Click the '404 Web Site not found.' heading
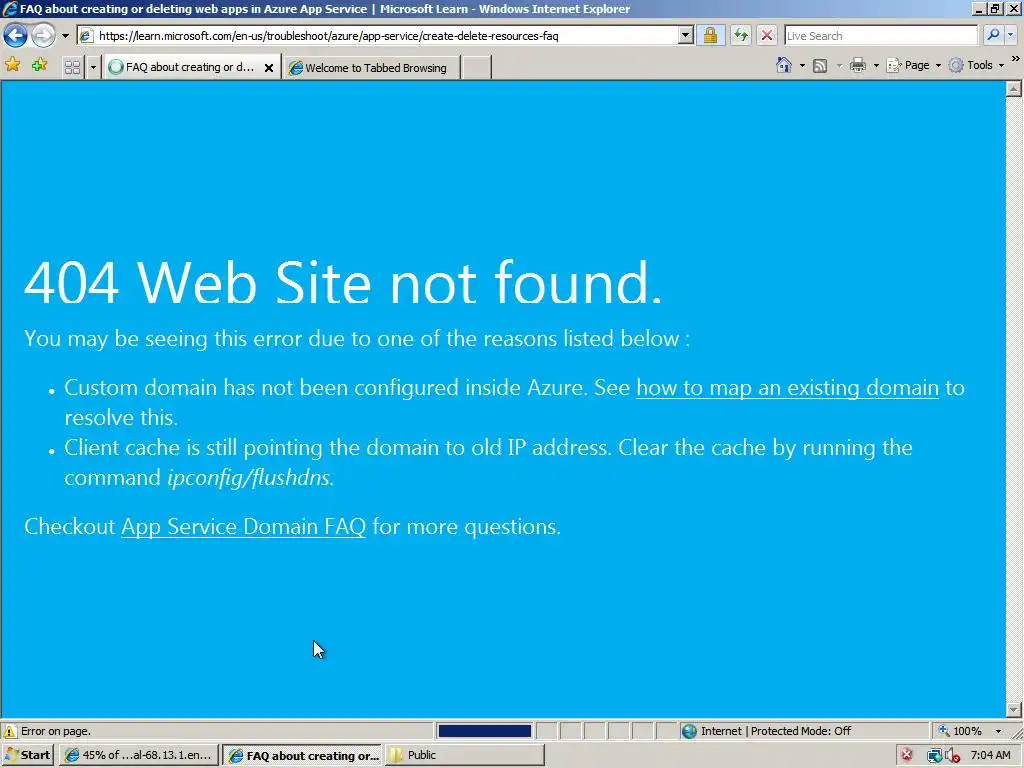Screen dimensions: 1024x768 click(x=343, y=282)
